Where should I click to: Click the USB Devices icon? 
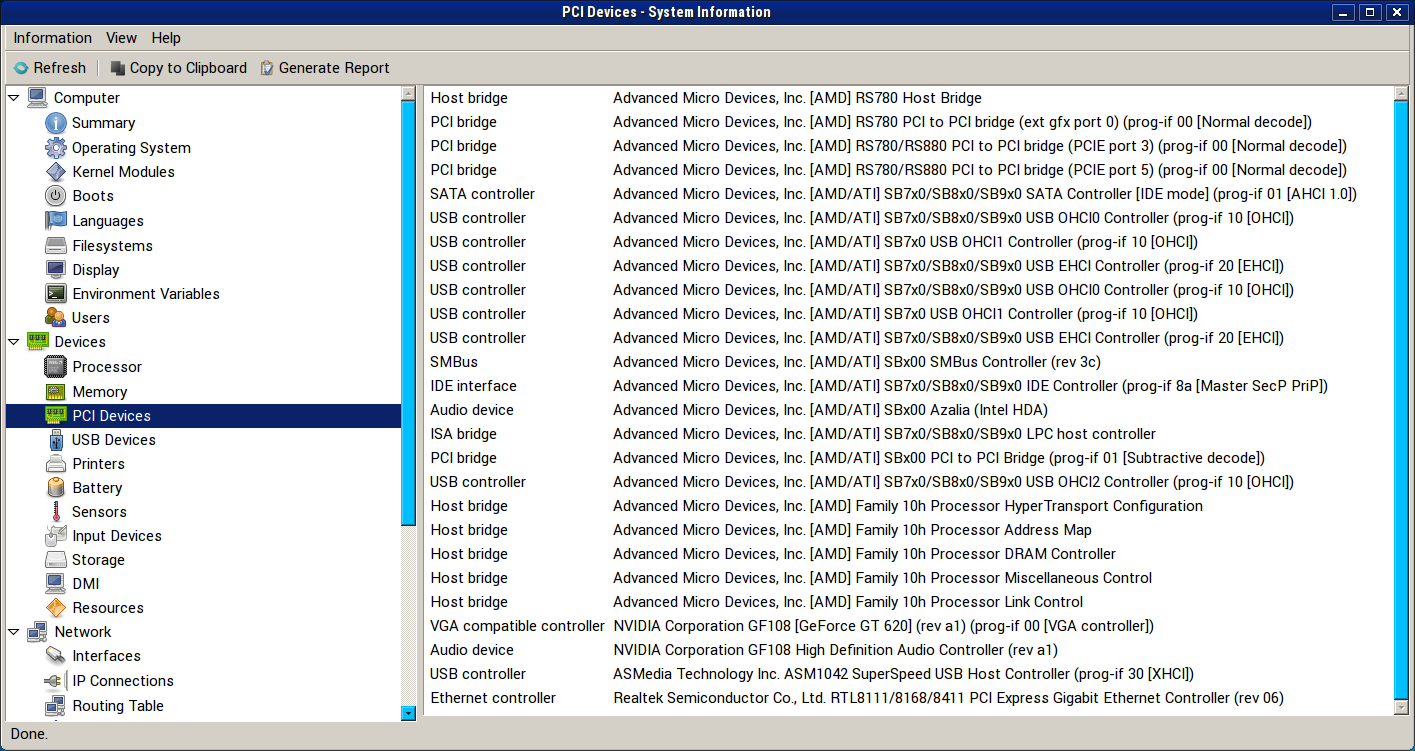click(x=56, y=440)
